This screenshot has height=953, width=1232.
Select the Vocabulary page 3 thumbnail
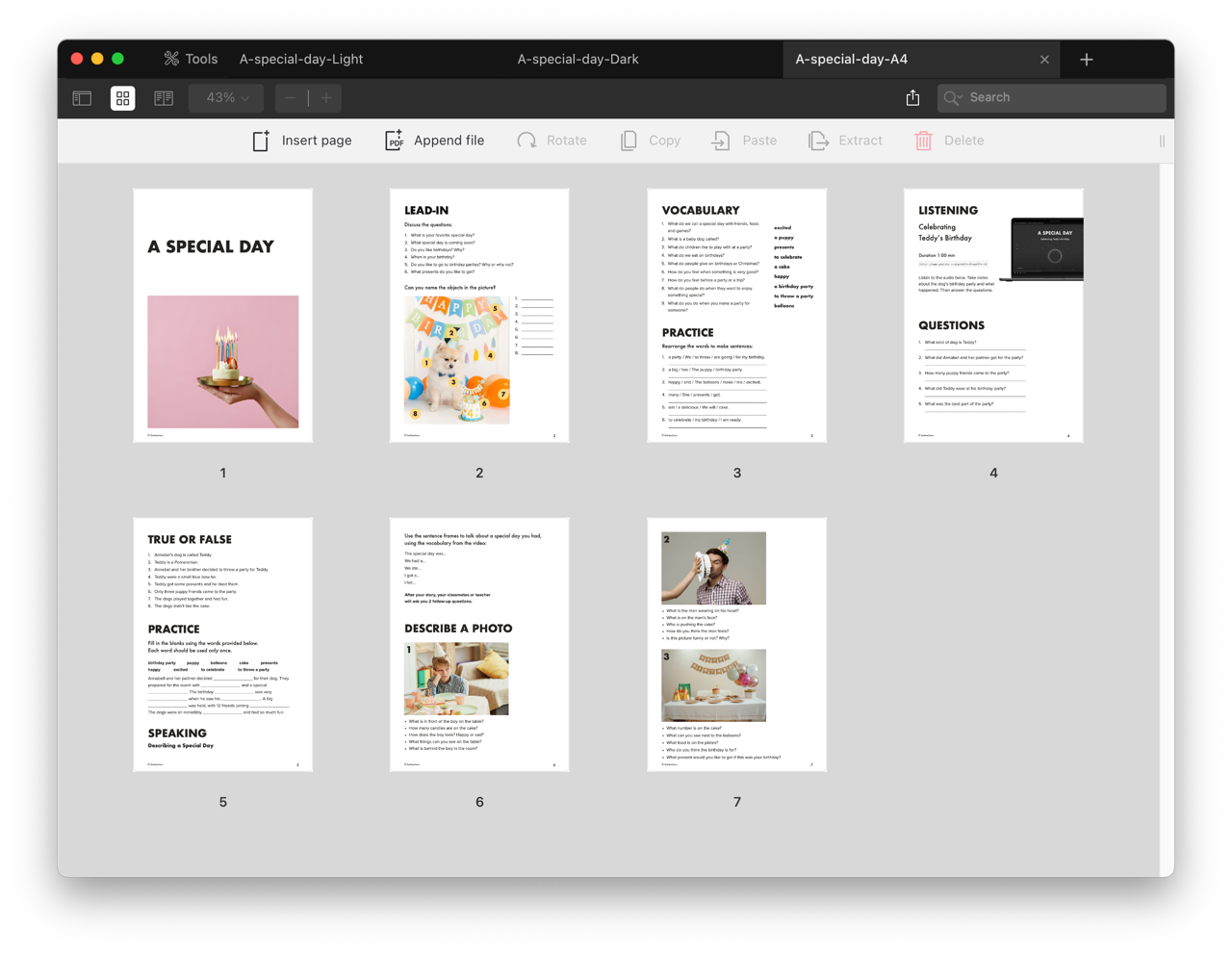[x=736, y=316]
